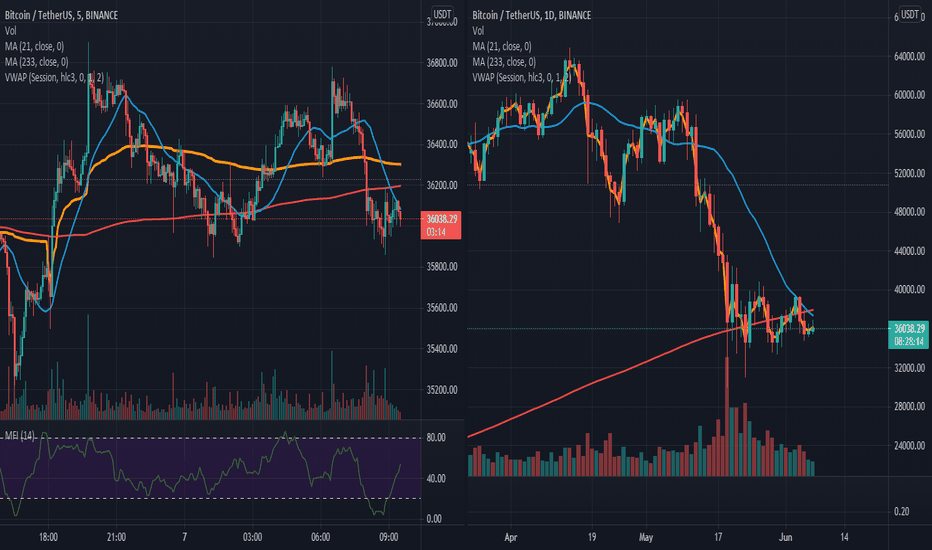Screen dimensions: 932x550
Task: Click the 21:00 time axis label
Action: tap(116, 537)
